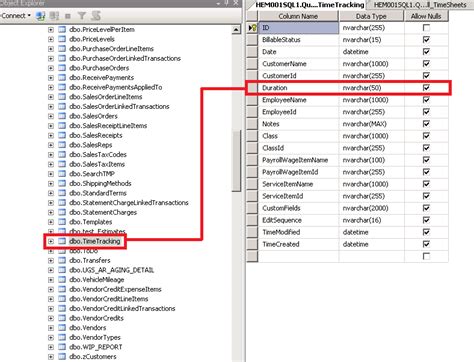Click the Allow Nulls column header

coord(426,16)
